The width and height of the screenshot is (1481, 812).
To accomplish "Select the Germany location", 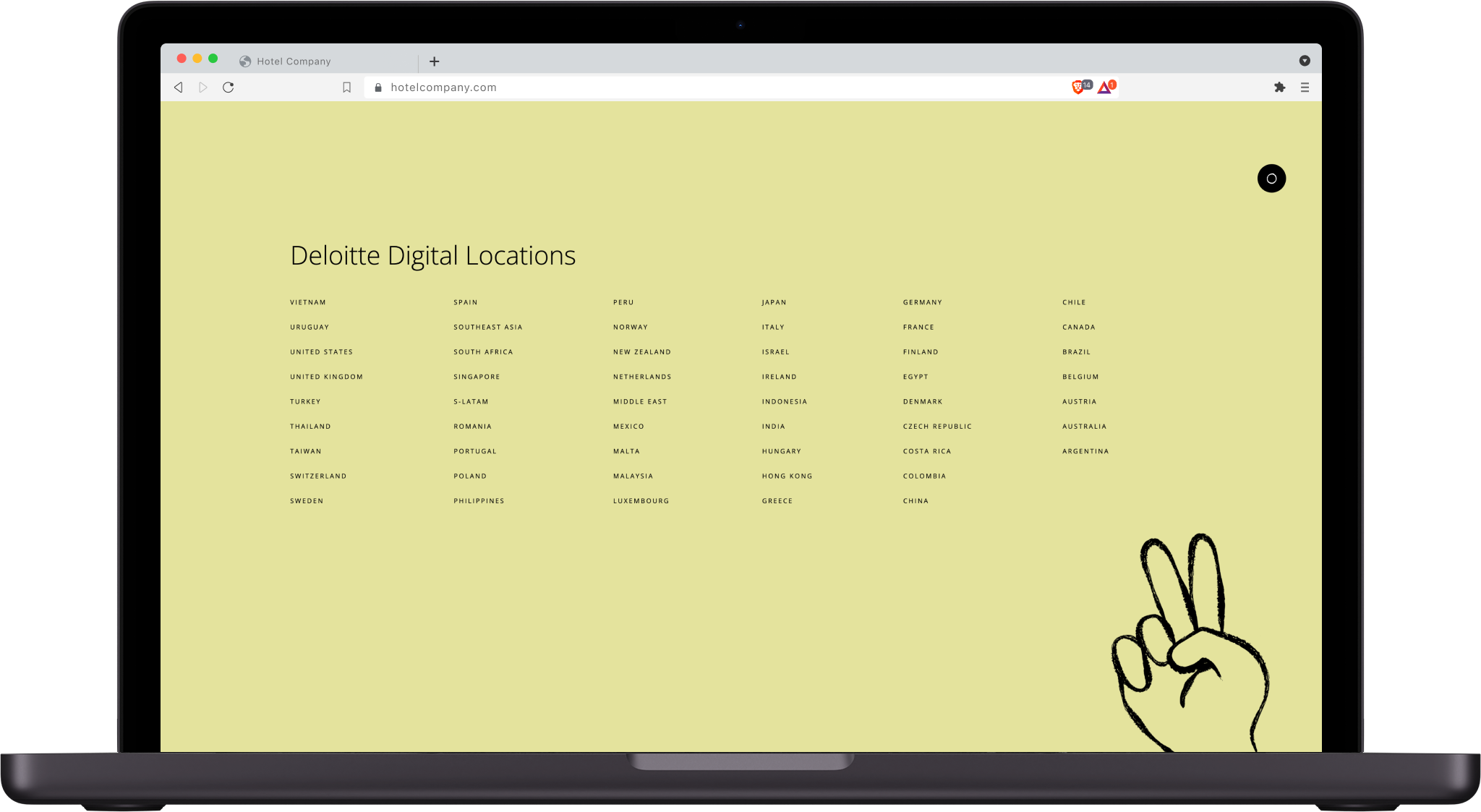I will [922, 302].
